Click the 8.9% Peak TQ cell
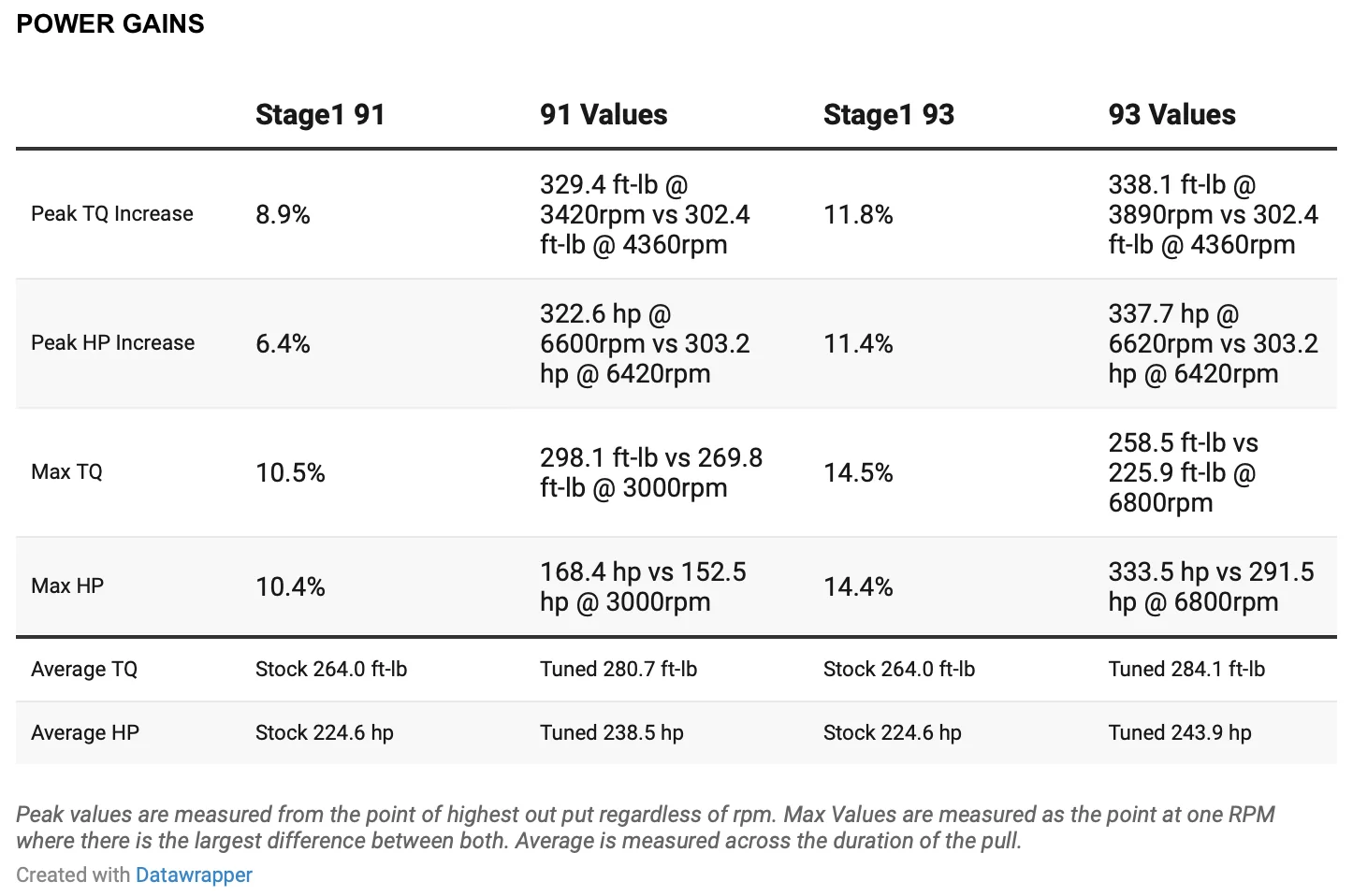This screenshot has width=1353, height=896. [283, 215]
